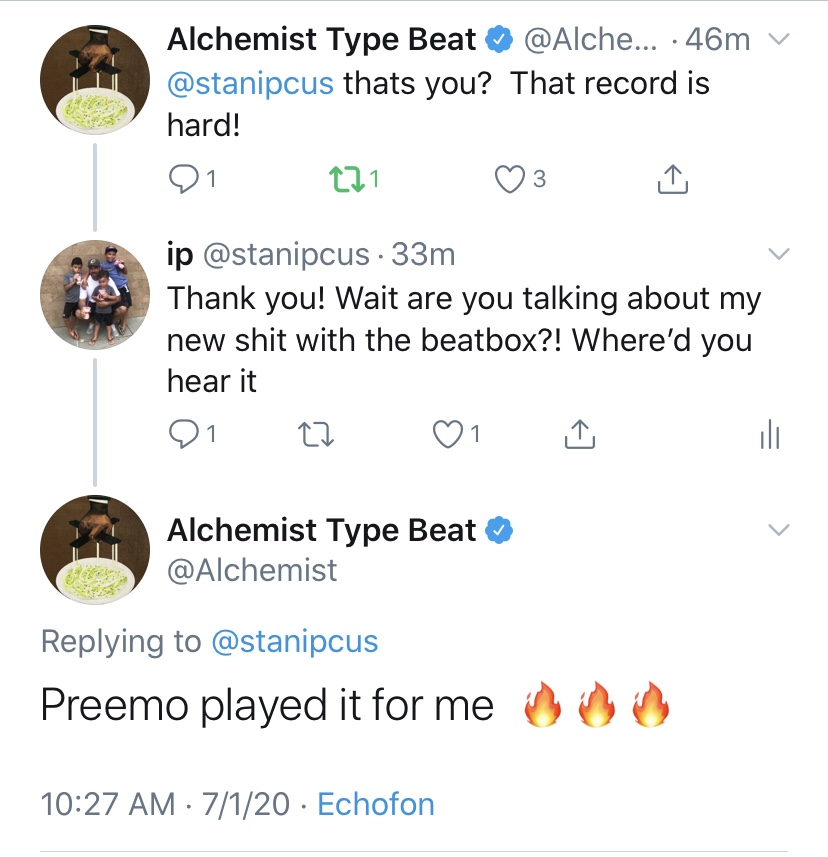Open @stanipcus link after "Replying to"
Screen dimensions: 828x857
(x=295, y=641)
